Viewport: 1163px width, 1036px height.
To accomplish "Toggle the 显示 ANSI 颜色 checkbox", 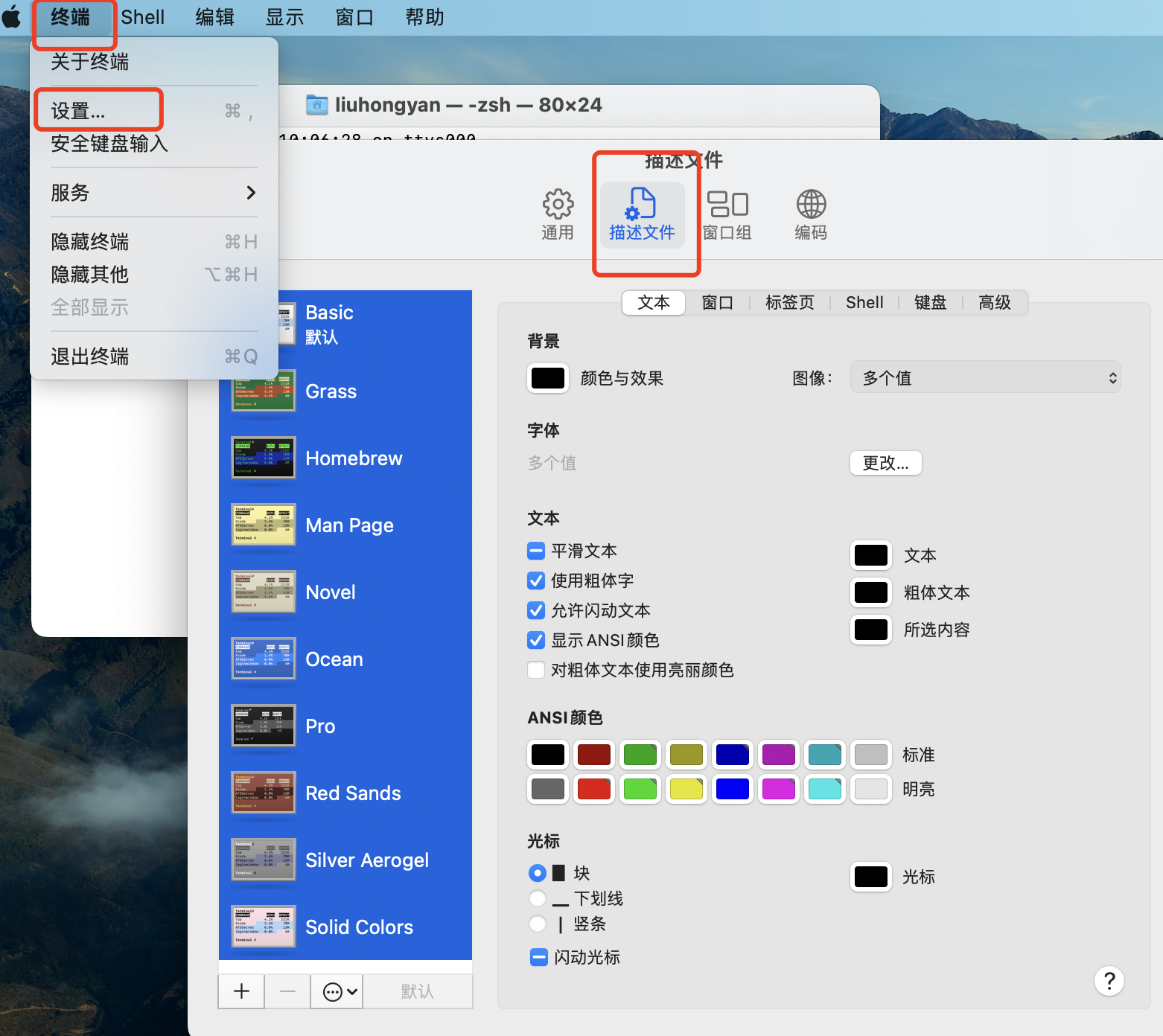I will point(536,640).
